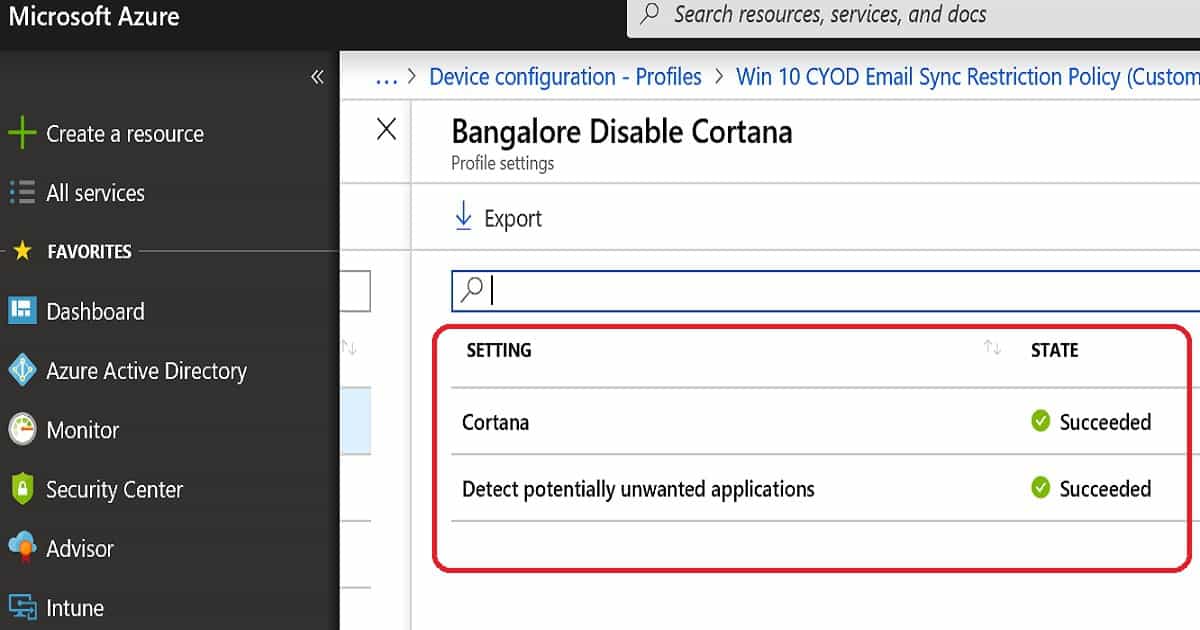Open Azure Active Directory menu entry
This screenshot has height=630, width=1200.
pos(146,371)
